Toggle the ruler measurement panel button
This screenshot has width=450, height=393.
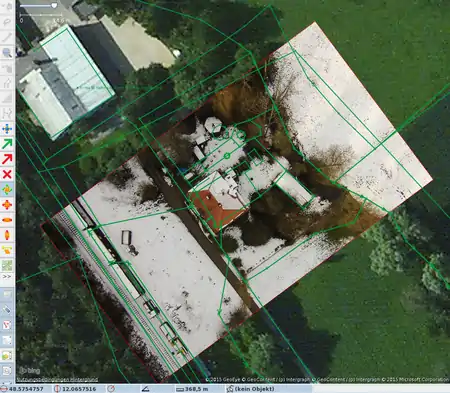click(x=7, y=310)
